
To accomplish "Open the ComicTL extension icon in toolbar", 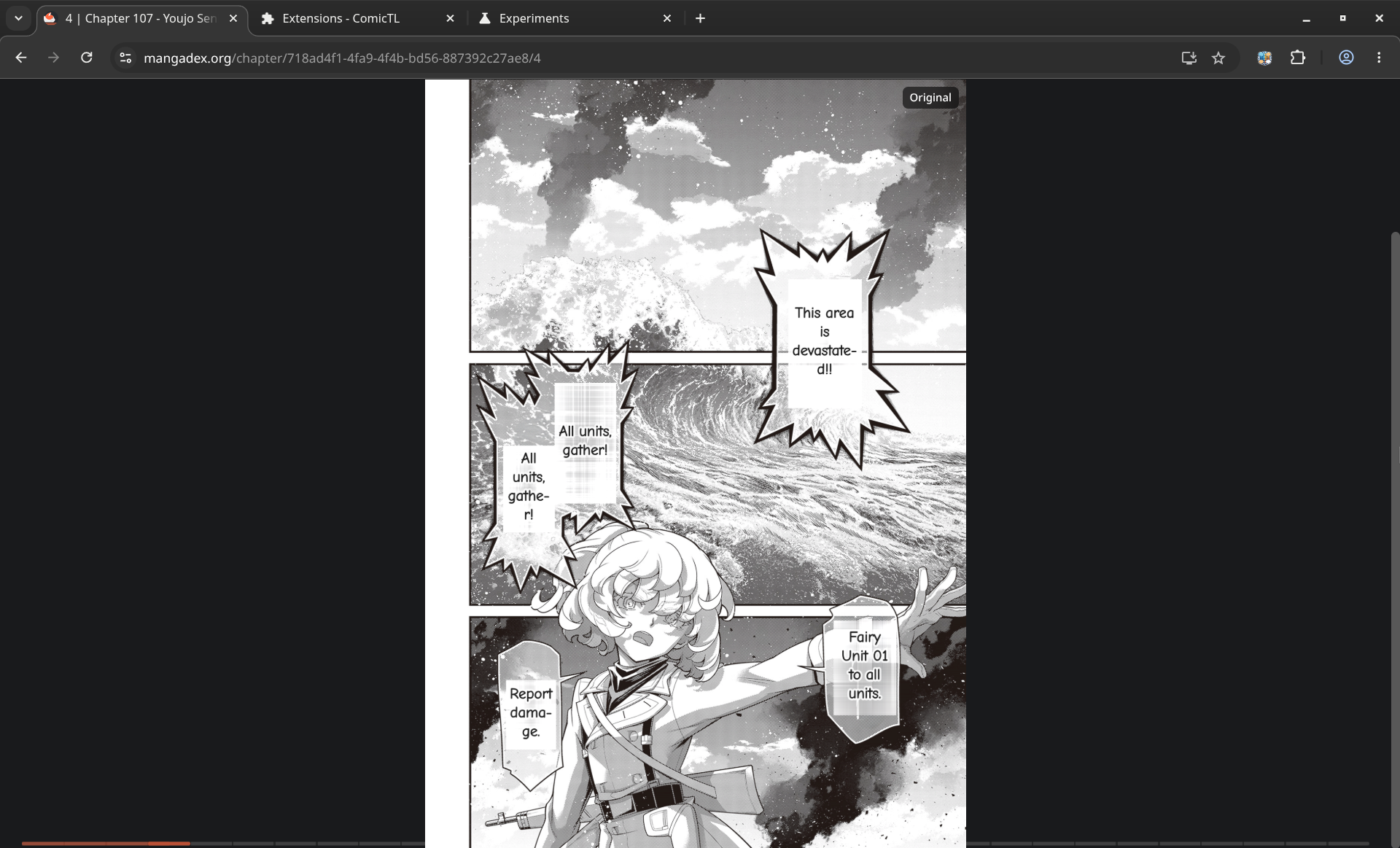I will [1264, 58].
